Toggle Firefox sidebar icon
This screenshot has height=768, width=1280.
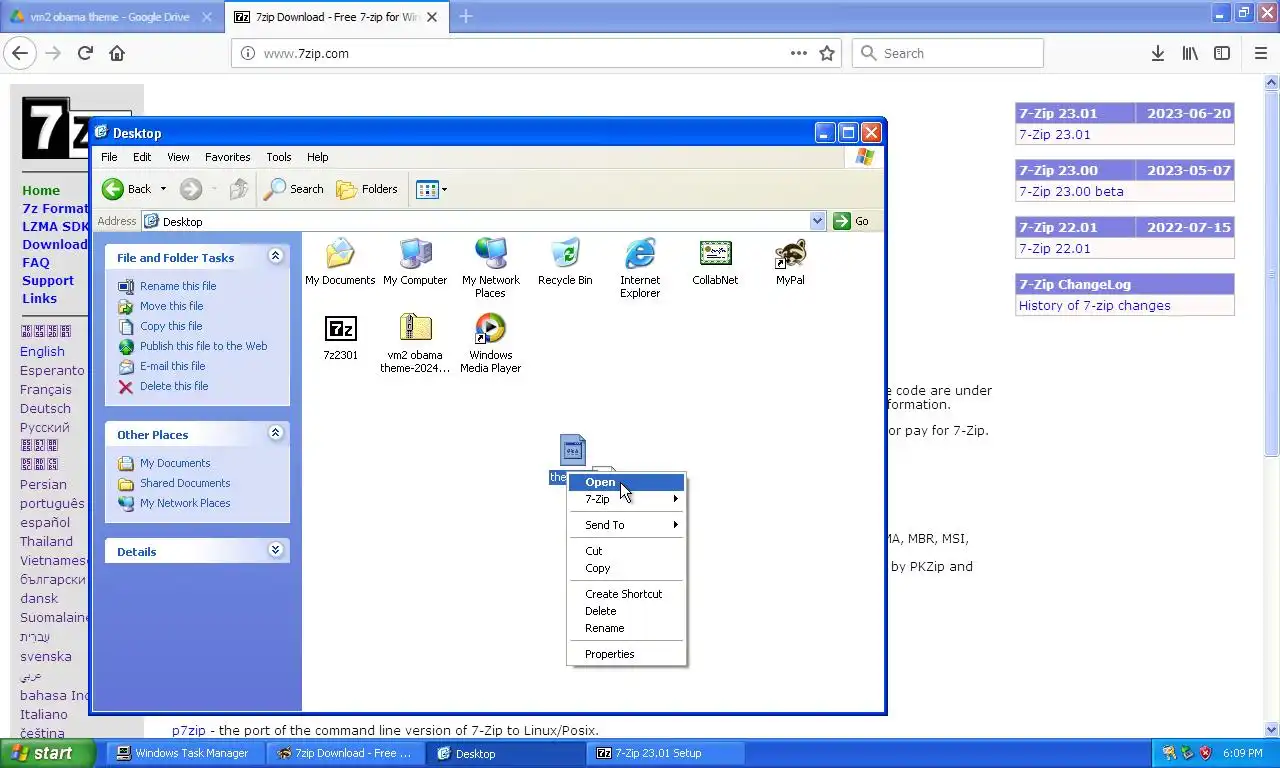tap(1222, 54)
